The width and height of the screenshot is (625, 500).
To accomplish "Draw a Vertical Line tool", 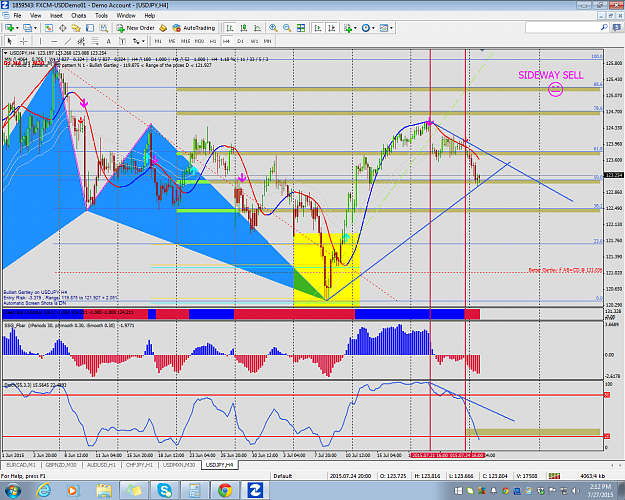I will coord(40,41).
